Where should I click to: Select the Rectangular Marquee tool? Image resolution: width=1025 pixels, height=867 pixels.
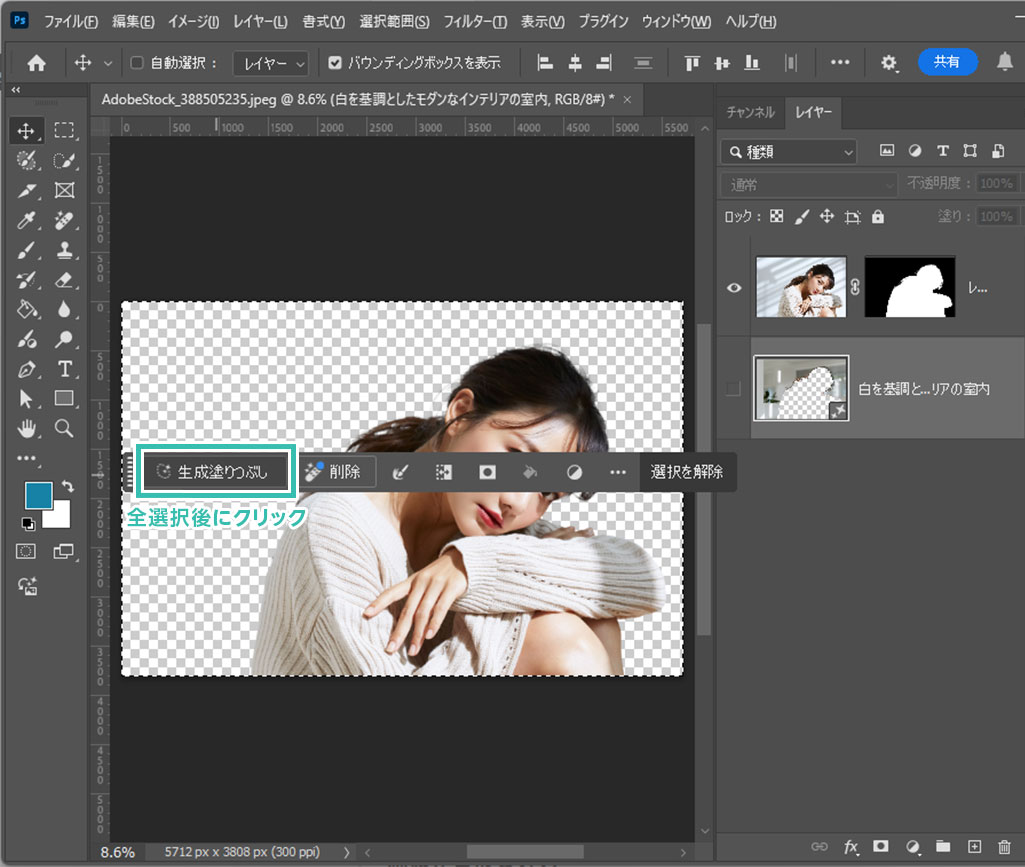[64, 130]
